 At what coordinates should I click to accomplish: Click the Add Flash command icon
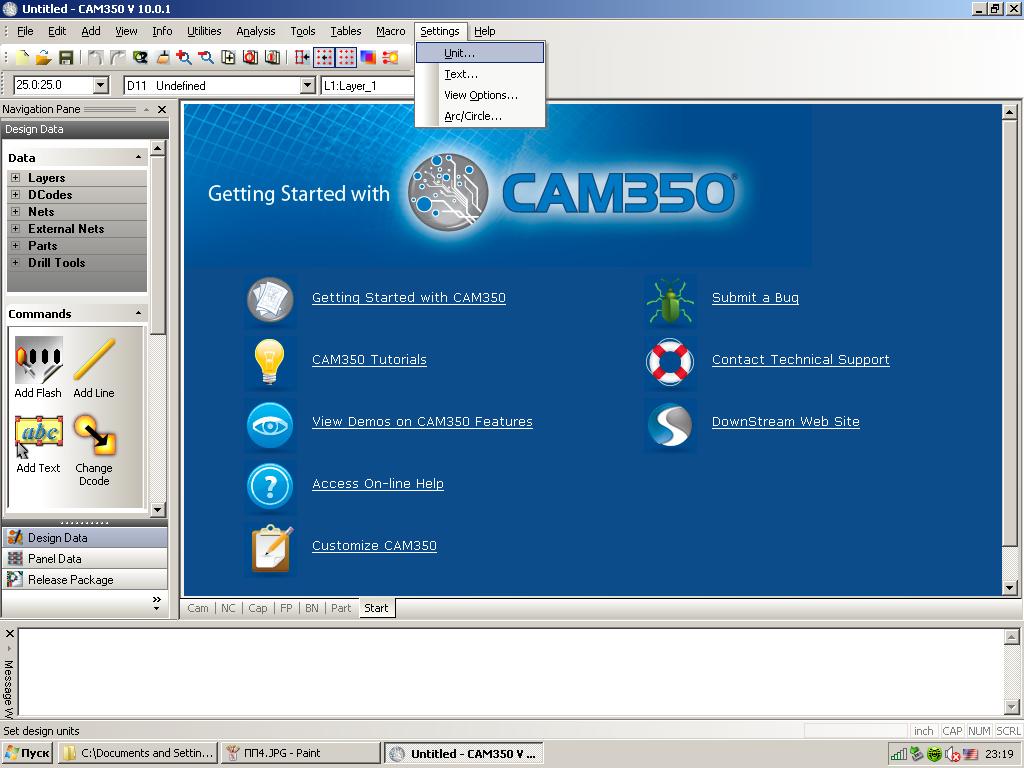tap(39, 360)
